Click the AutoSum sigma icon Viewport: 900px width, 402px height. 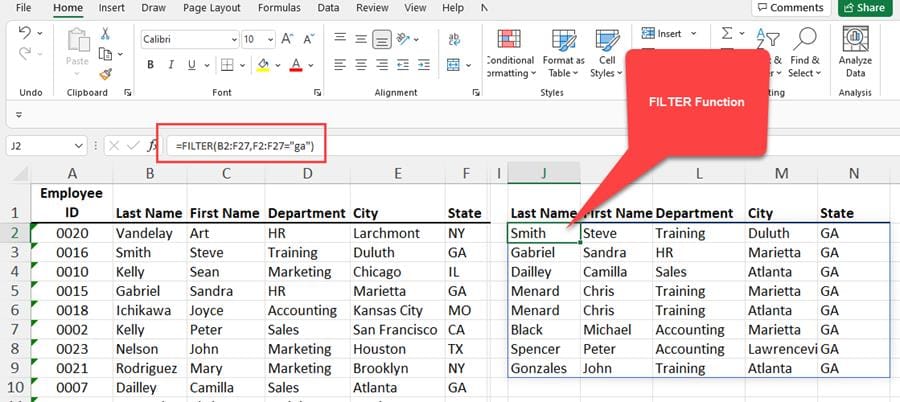[727, 33]
